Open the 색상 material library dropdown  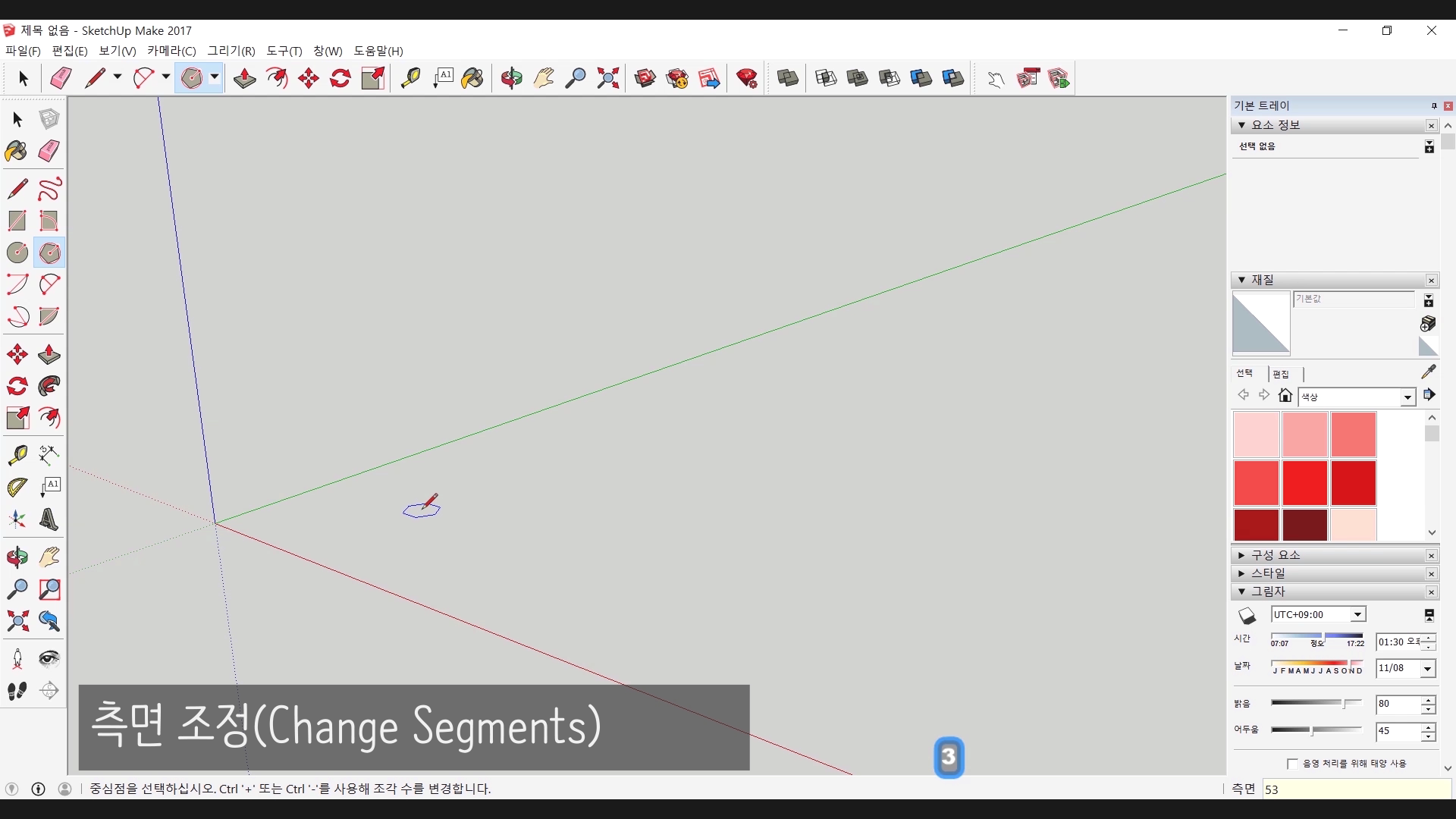click(x=1407, y=397)
